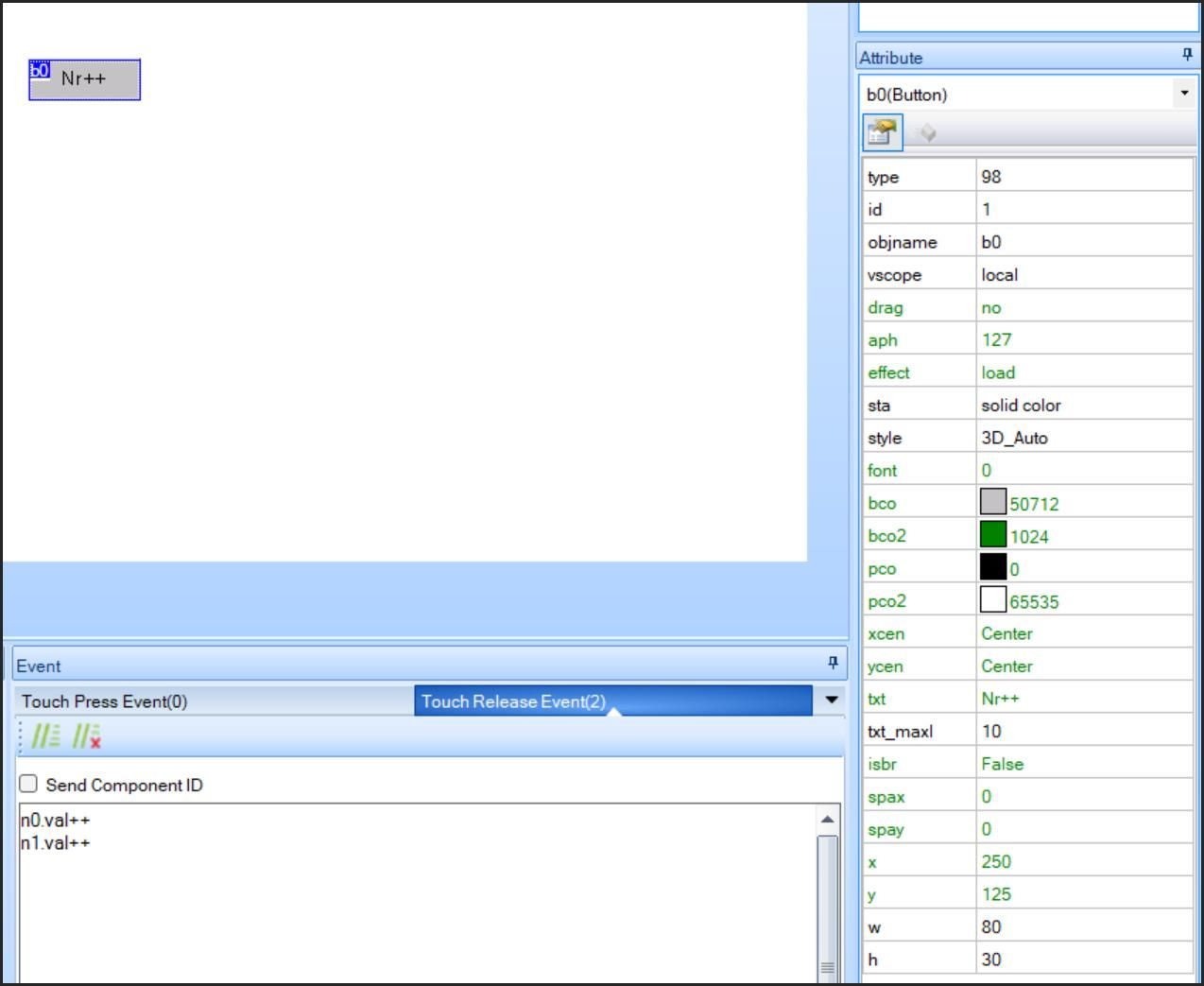Open the b0(Button) component dropdown
Screen dimensions: 1204x986
coord(1184,94)
